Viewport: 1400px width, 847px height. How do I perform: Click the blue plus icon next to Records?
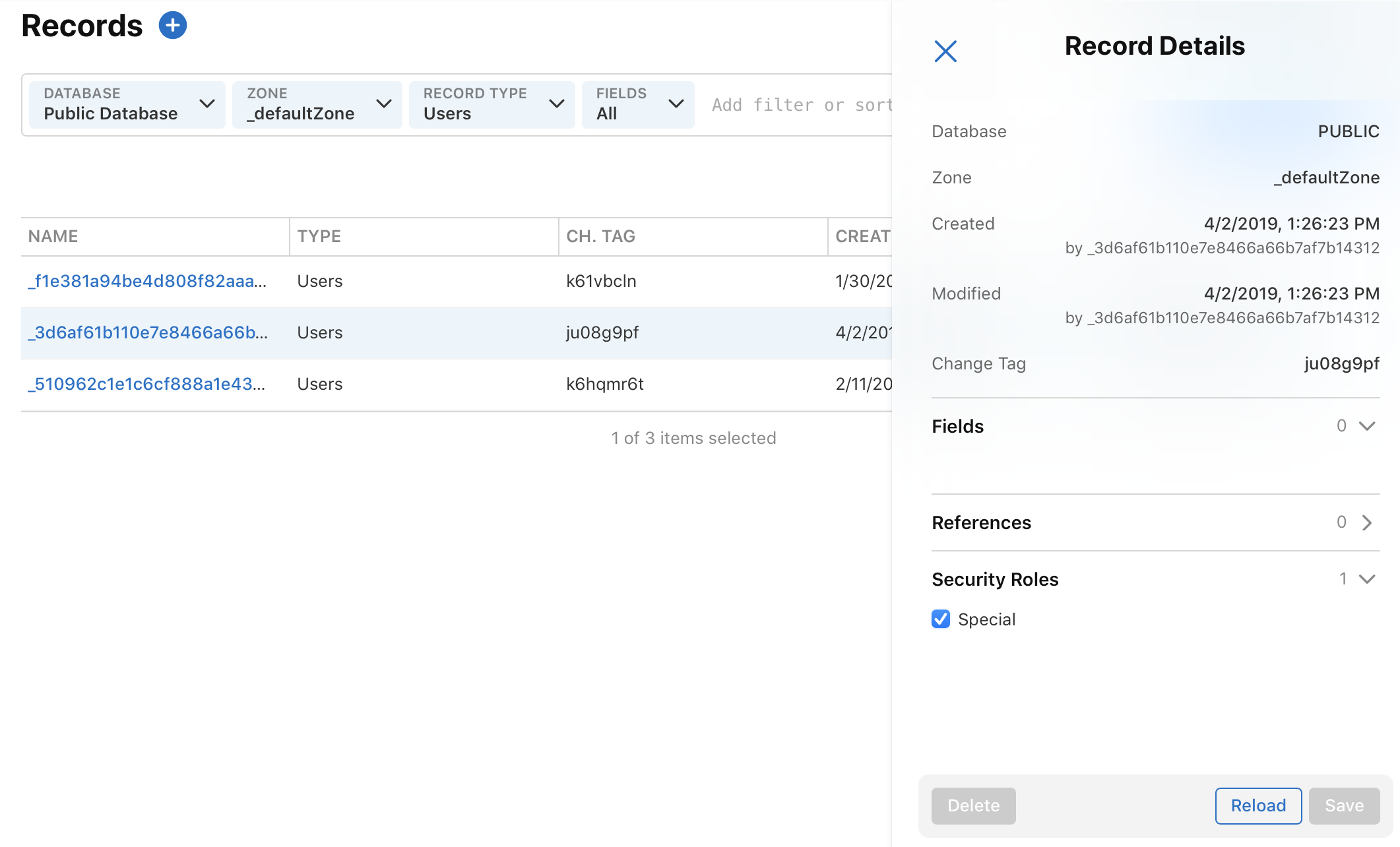[173, 26]
